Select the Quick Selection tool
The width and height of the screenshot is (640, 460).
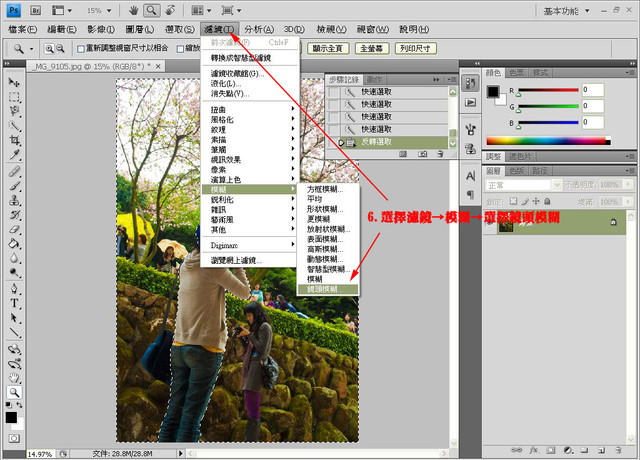[x=14, y=126]
